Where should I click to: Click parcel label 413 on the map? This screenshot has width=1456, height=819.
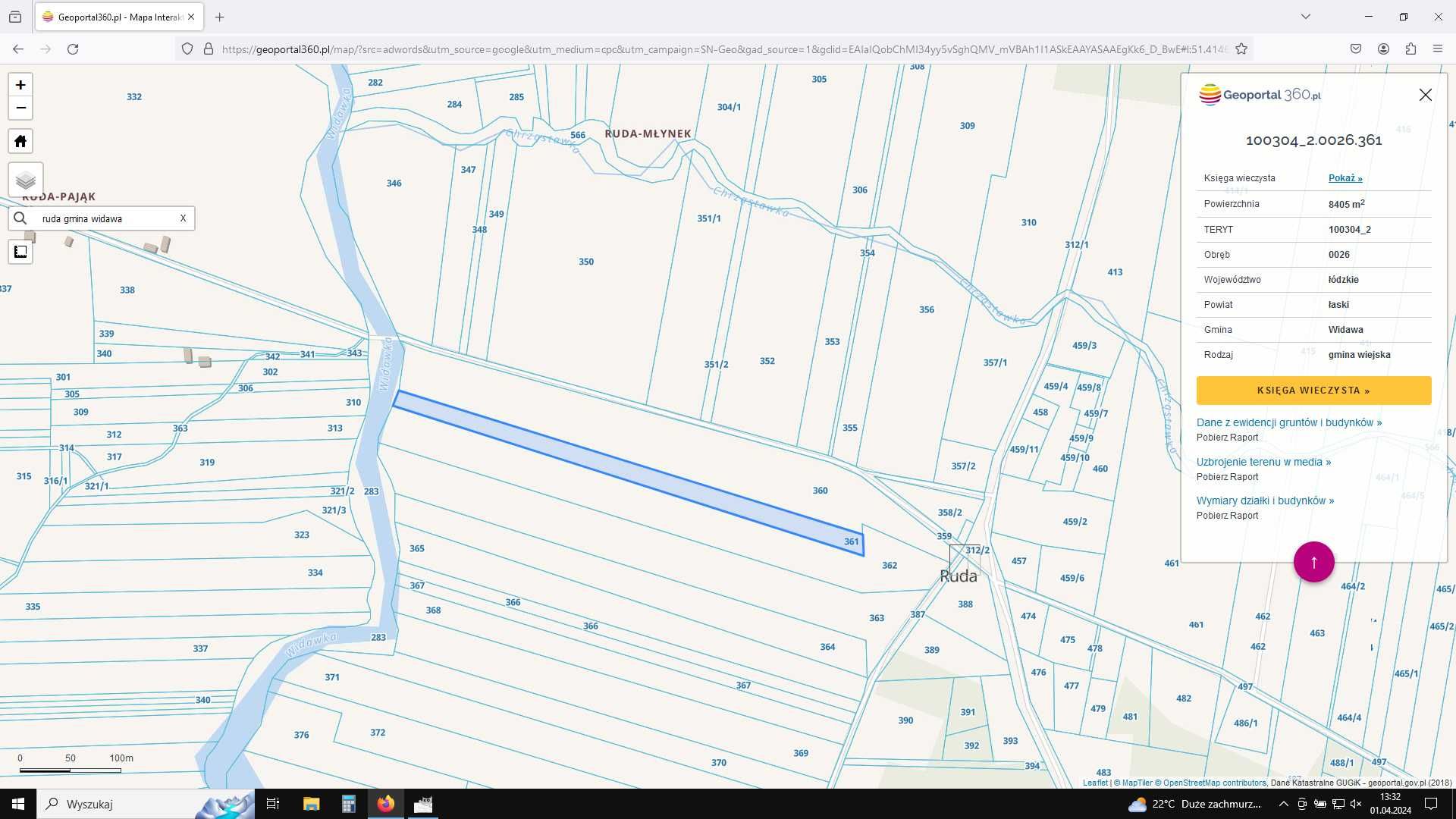pos(1115,272)
